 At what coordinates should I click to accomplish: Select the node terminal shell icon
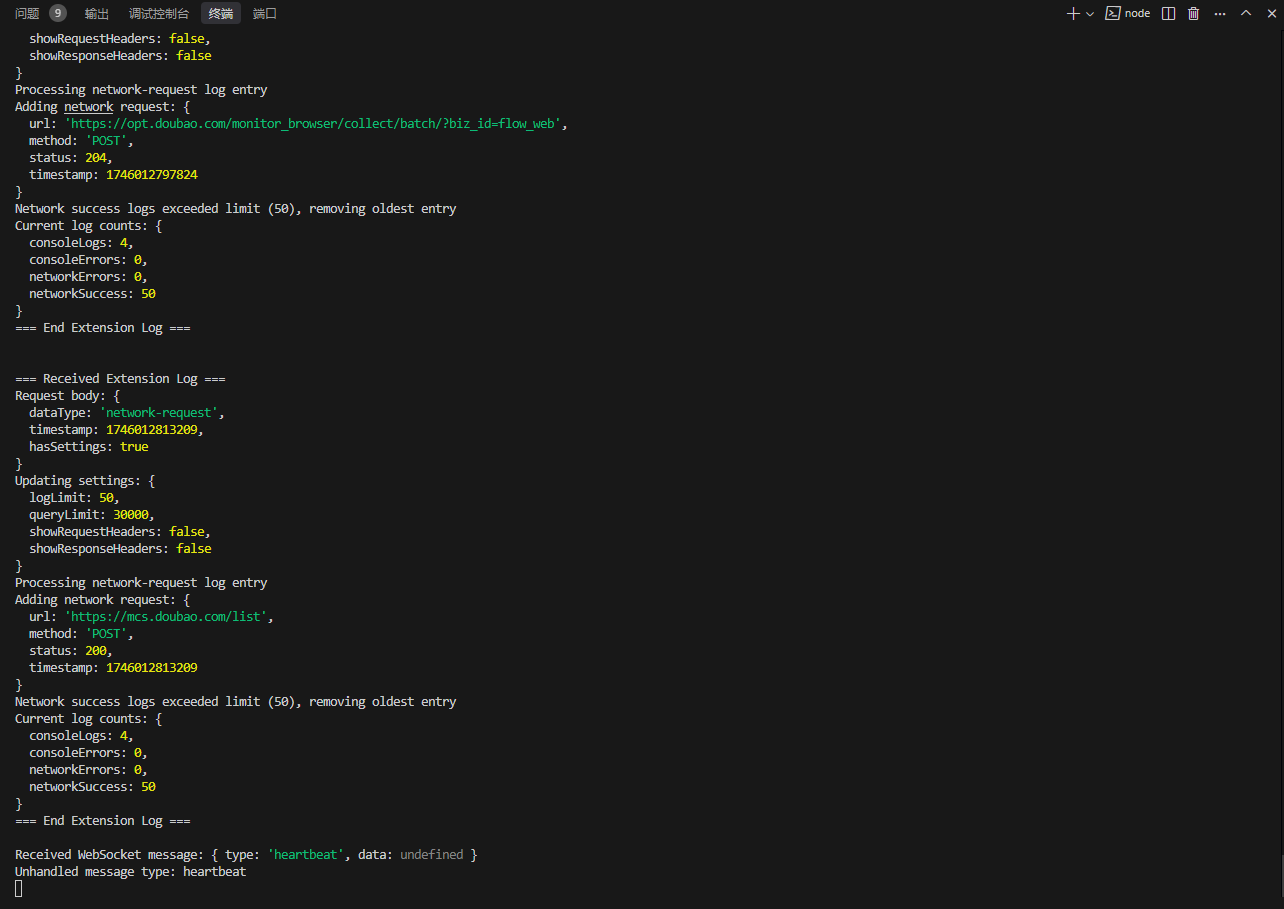click(x=1112, y=13)
